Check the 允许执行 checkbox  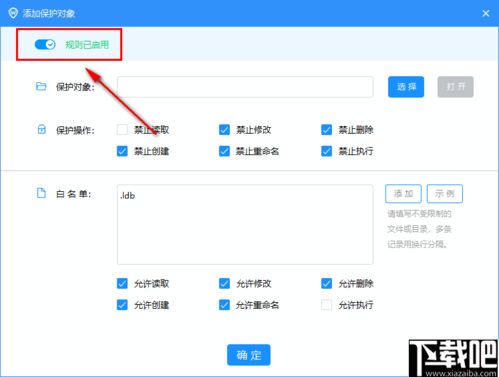[x=326, y=305]
